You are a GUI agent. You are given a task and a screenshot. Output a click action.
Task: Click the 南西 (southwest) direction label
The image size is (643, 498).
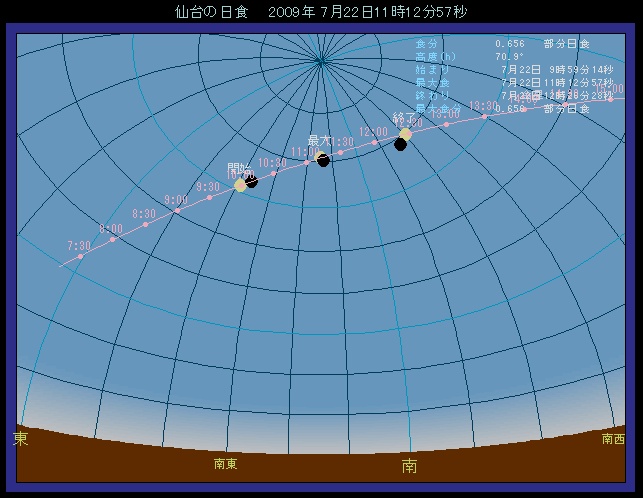click(613, 439)
